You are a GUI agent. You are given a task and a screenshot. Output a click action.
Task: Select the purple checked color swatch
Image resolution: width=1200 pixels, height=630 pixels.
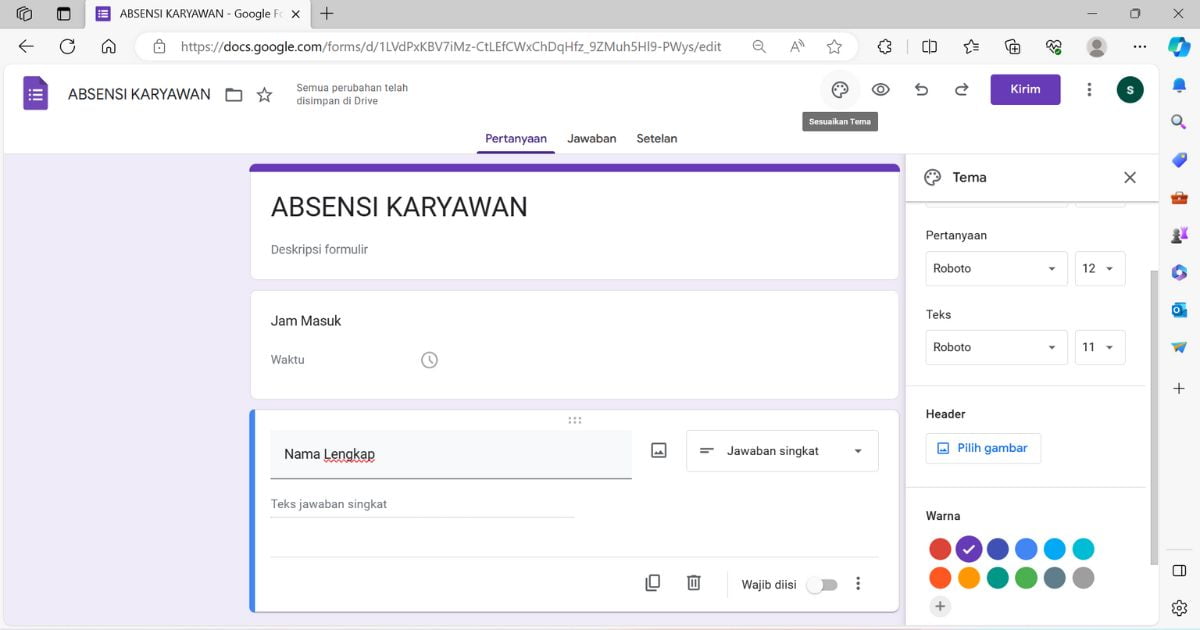click(x=968, y=549)
